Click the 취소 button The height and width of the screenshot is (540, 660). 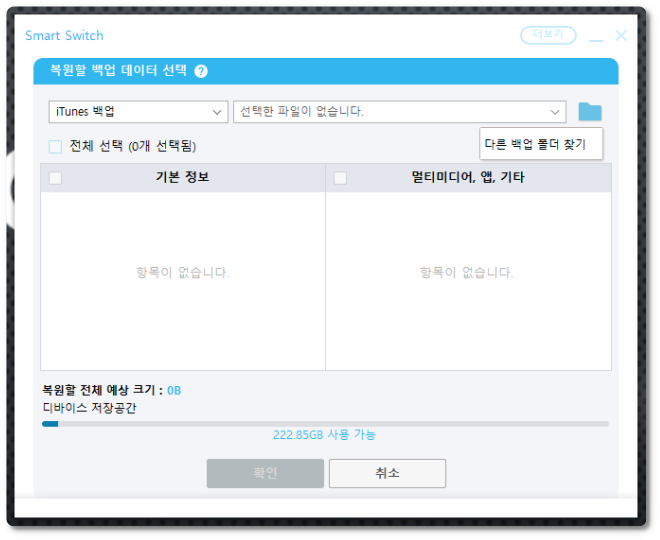[387, 473]
